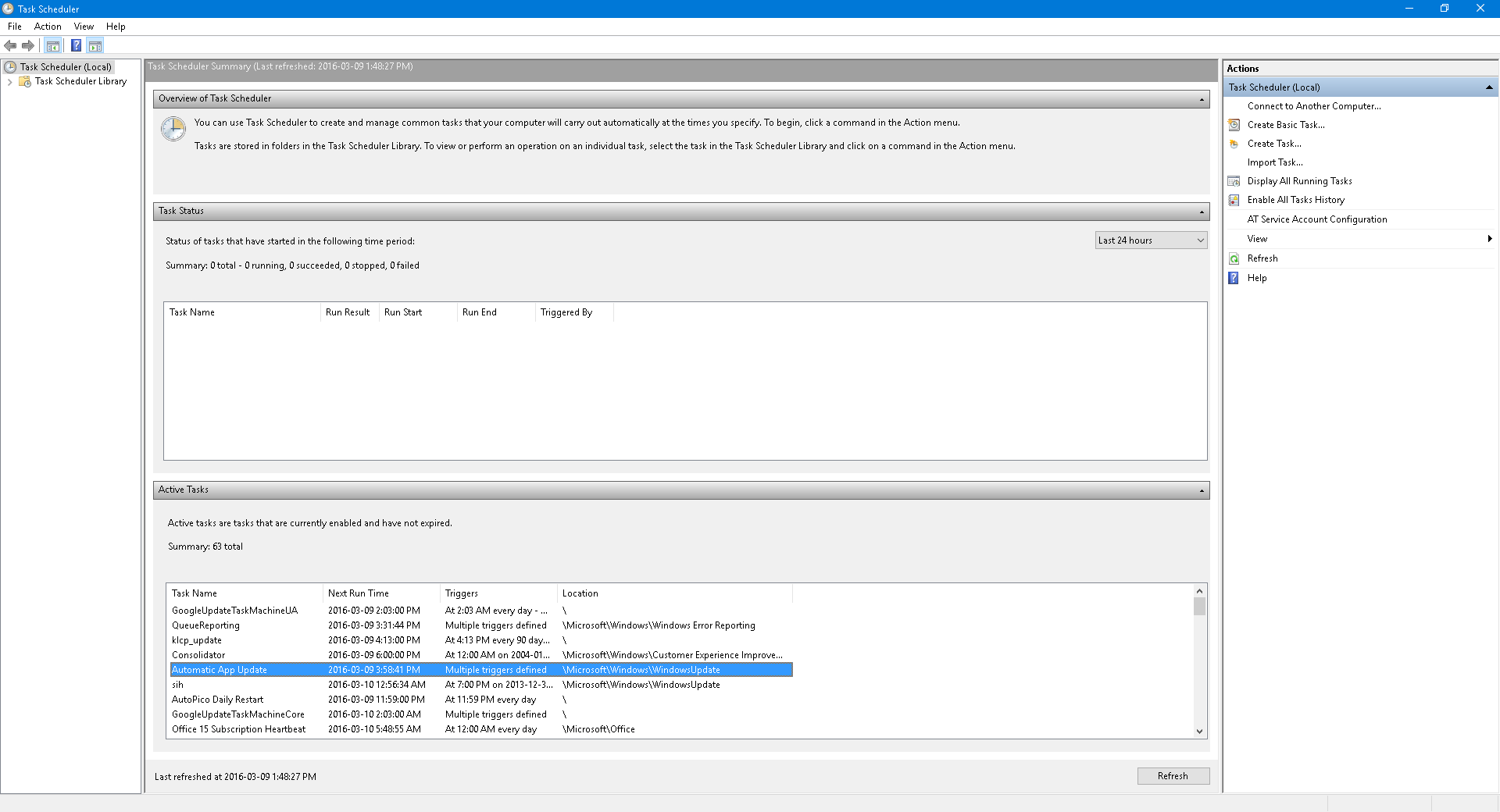Click the Triggers column header
Image resolution: width=1500 pixels, height=812 pixels.
pyautogui.click(x=498, y=593)
